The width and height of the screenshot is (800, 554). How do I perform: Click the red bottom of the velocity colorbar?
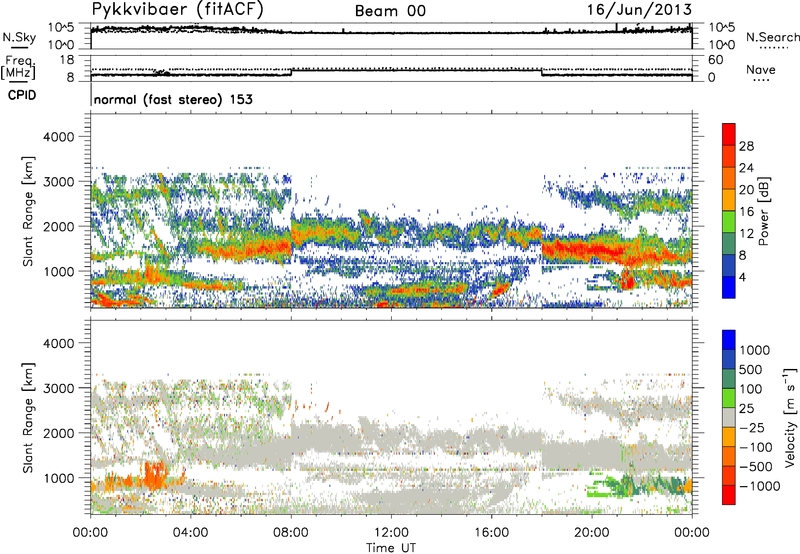point(729,495)
